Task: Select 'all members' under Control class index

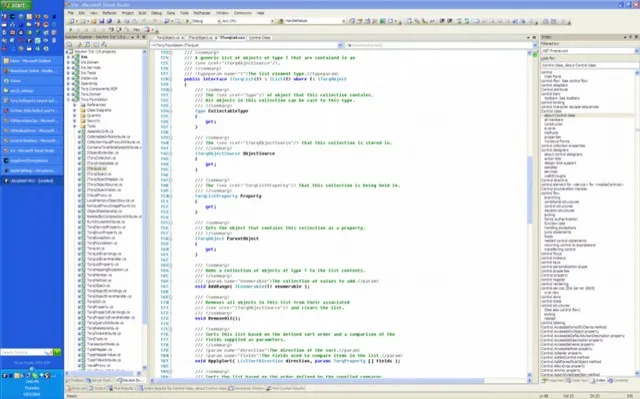Action: coord(553,120)
